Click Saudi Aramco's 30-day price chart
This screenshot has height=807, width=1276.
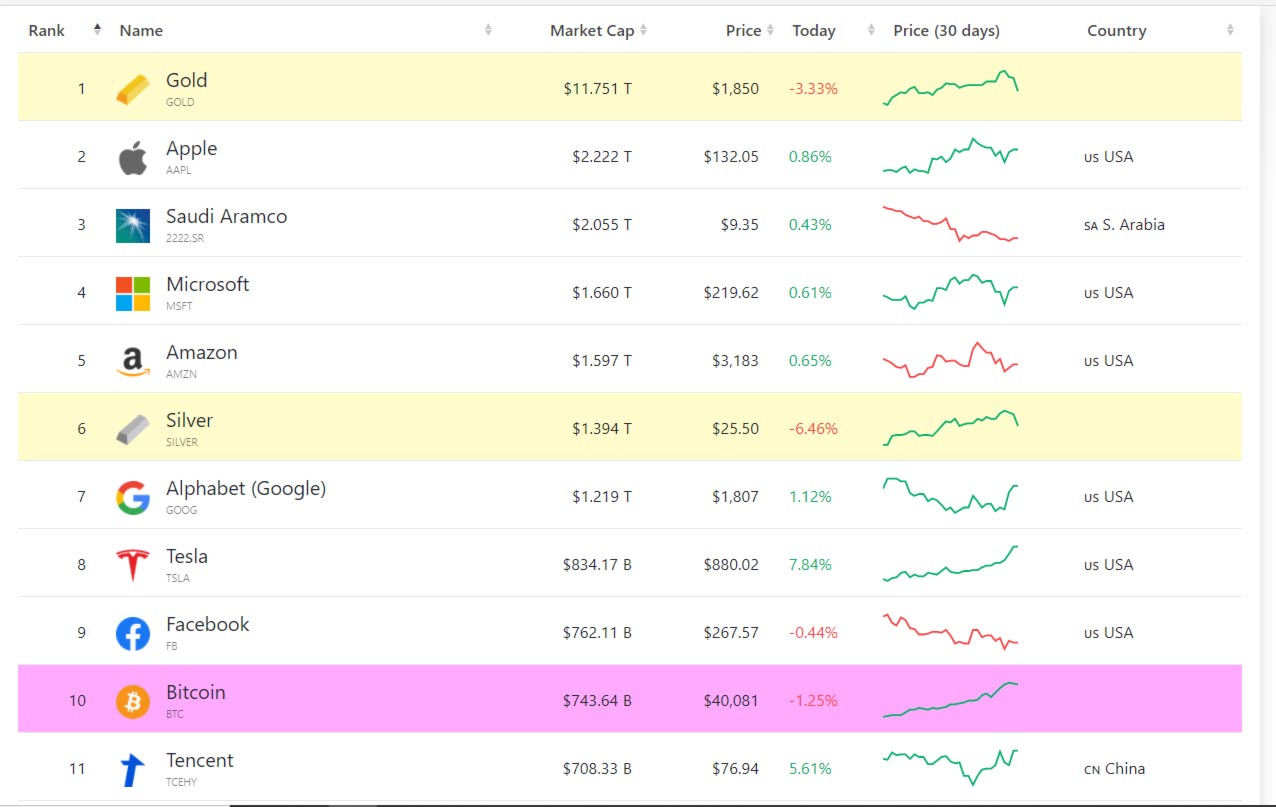(950, 224)
